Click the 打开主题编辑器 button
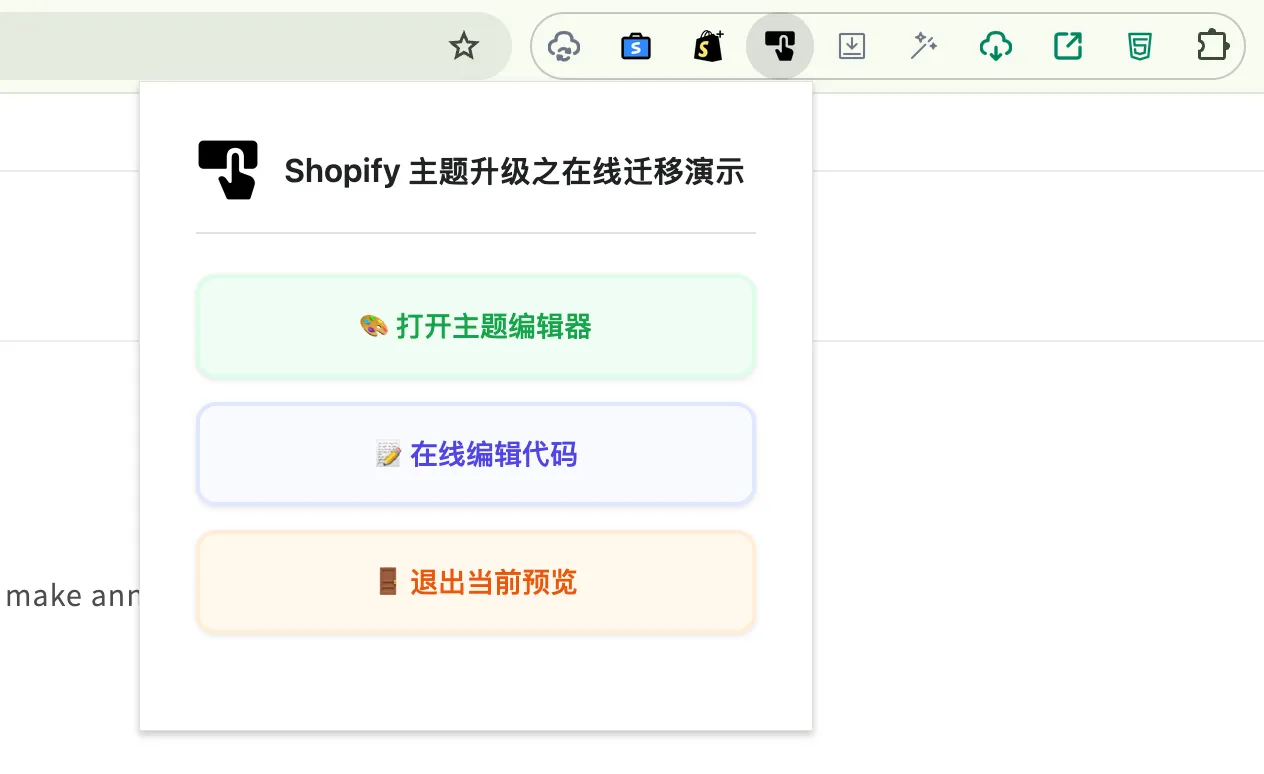 tap(476, 327)
